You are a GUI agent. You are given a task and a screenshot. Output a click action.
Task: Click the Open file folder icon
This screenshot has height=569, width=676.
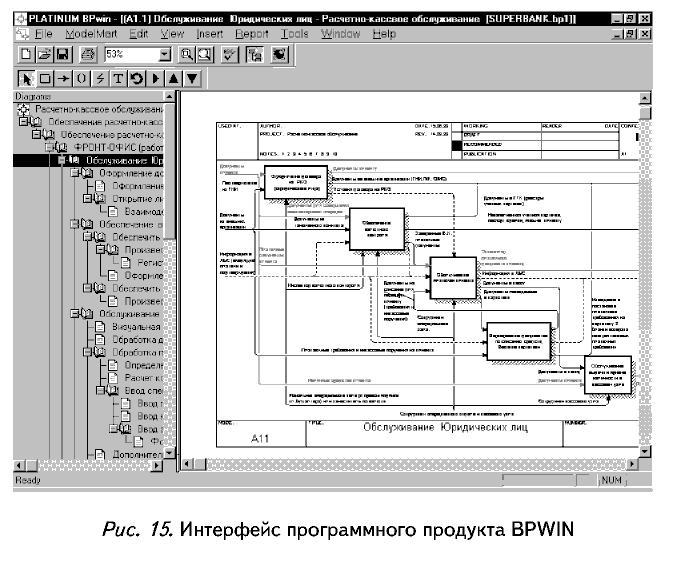point(45,54)
